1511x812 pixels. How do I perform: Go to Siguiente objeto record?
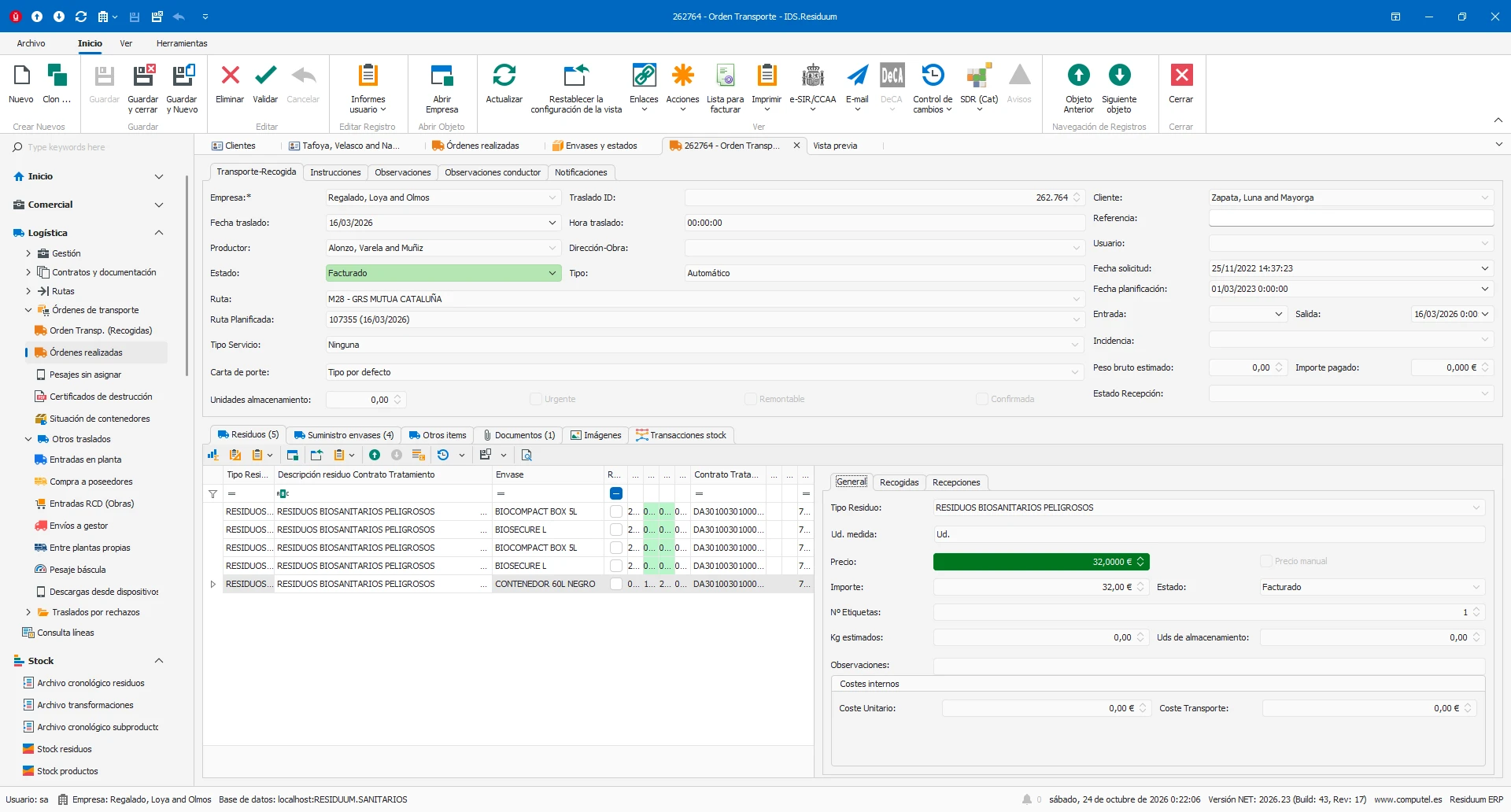1119,76
